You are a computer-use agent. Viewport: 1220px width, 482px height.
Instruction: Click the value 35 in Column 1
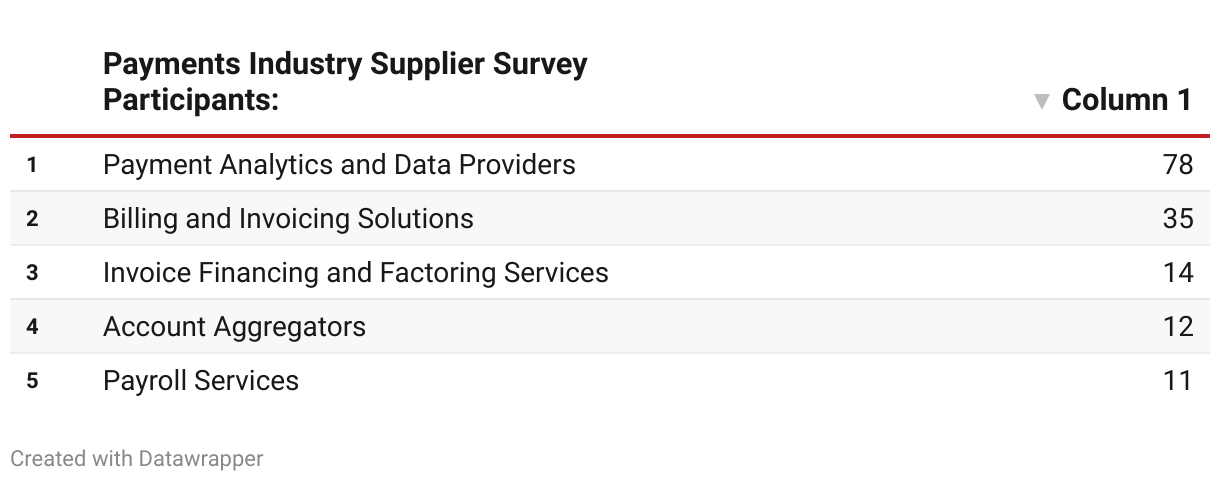click(1178, 218)
